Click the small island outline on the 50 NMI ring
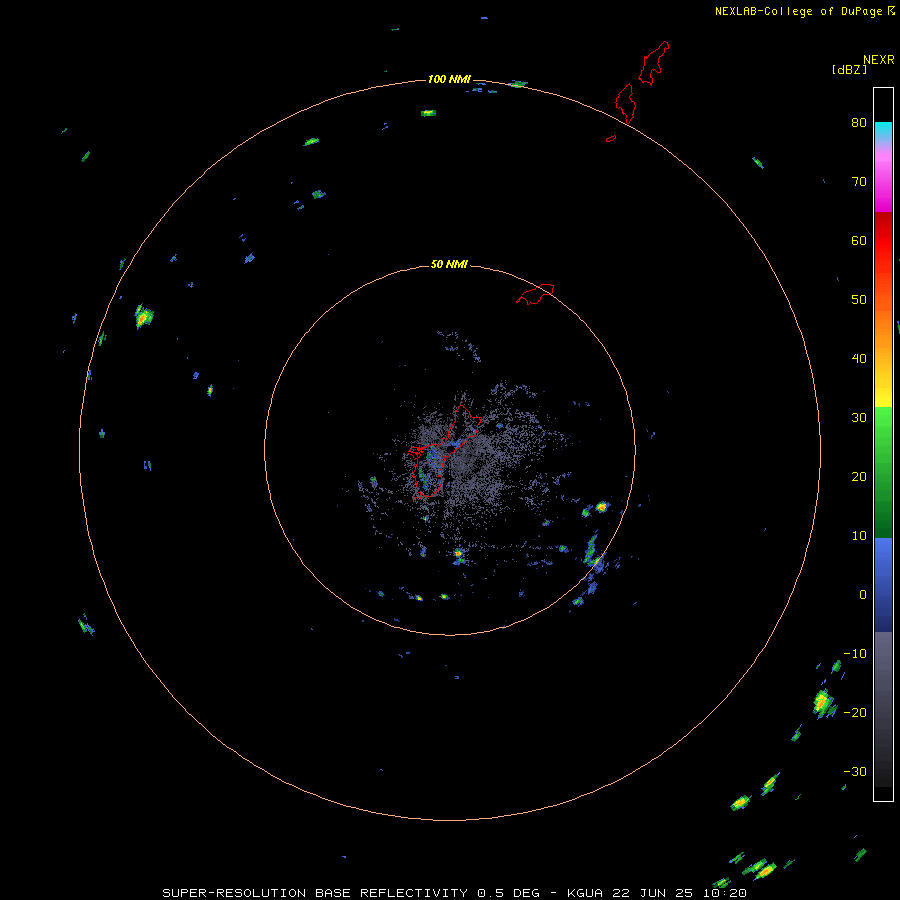This screenshot has height=900, width=900. click(535, 293)
